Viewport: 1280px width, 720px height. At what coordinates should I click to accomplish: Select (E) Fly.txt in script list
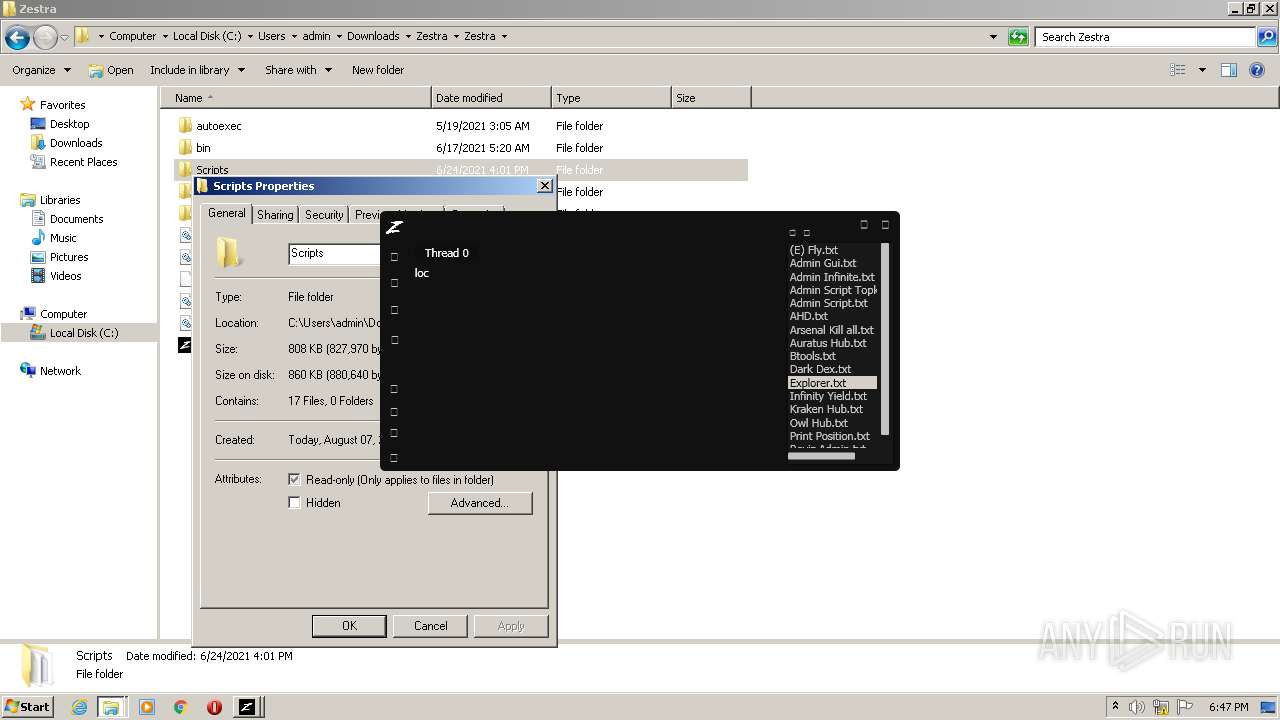pos(813,250)
